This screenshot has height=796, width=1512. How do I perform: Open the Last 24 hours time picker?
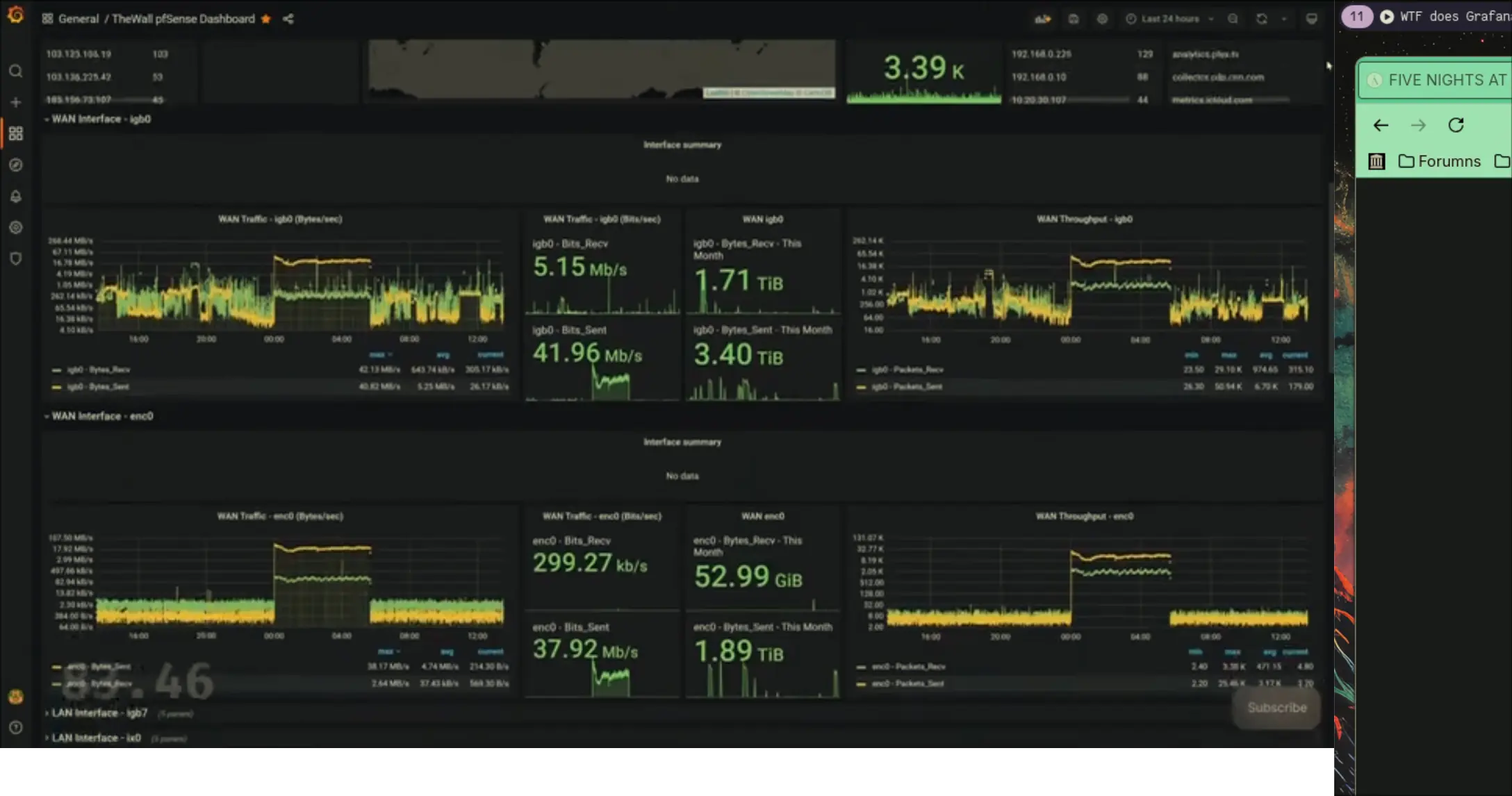[1169, 19]
